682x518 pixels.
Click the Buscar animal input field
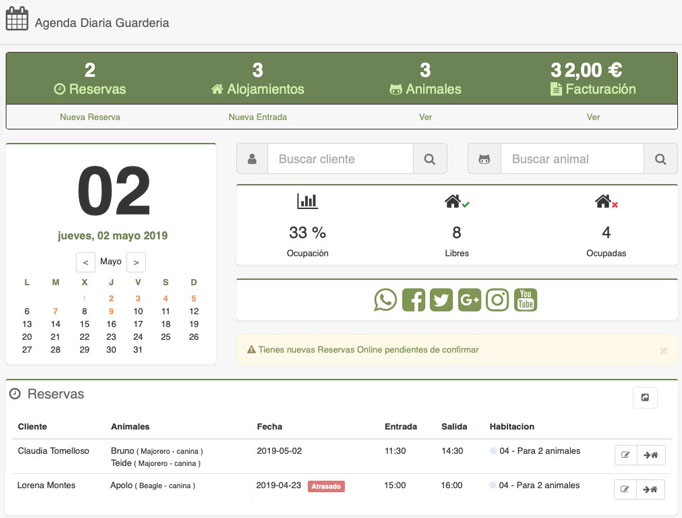(570, 159)
